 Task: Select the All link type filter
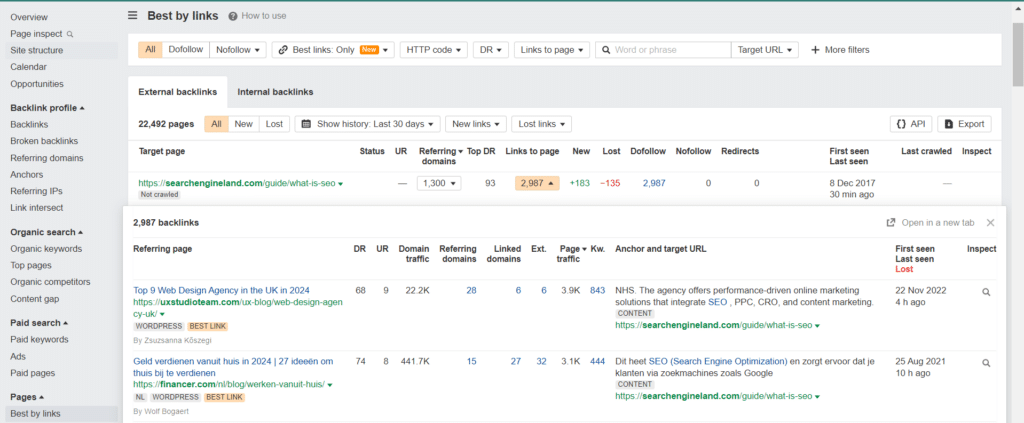tap(150, 50)
